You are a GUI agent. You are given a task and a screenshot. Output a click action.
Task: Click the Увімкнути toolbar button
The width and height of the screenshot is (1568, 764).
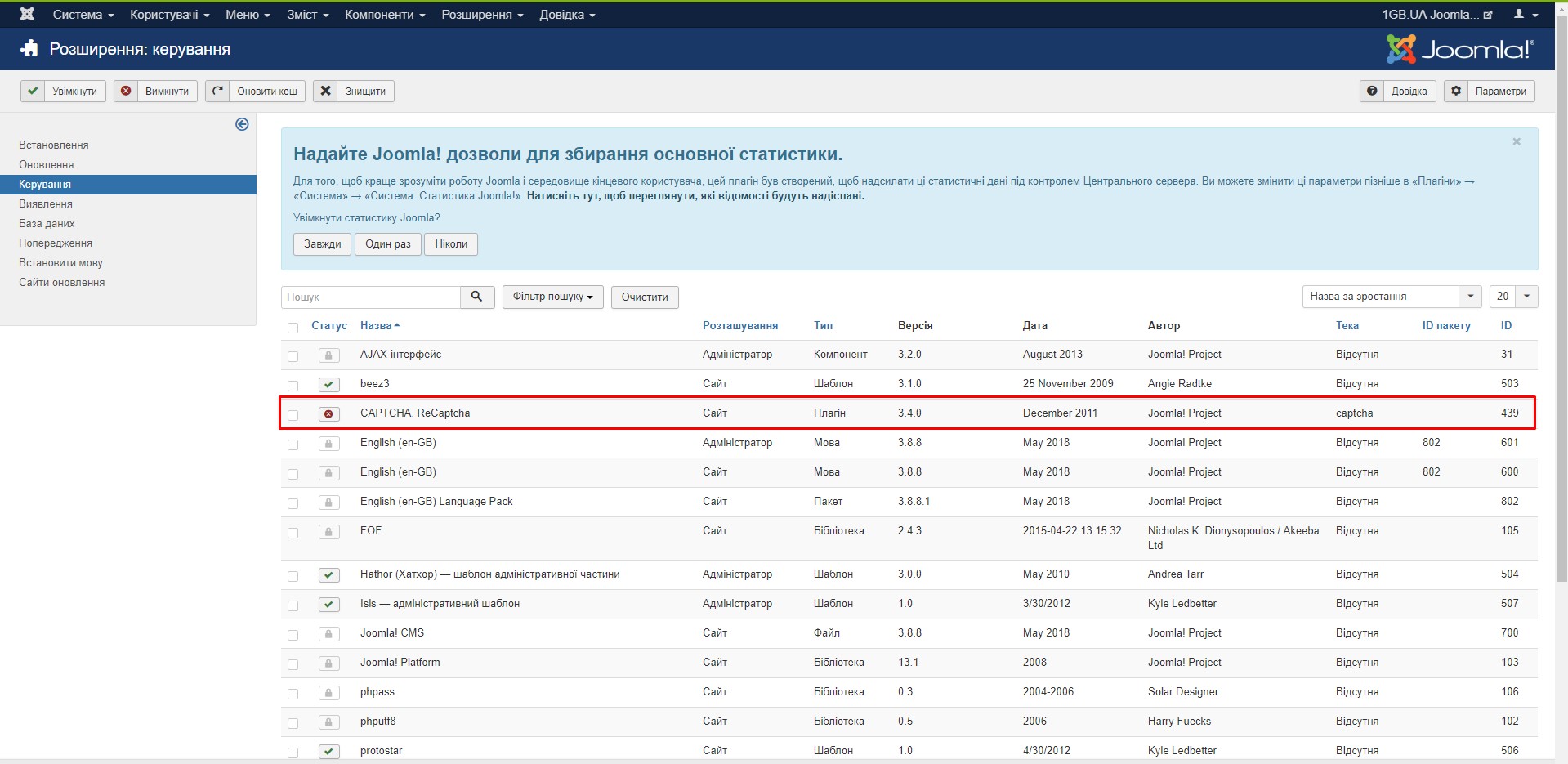(63, 91)
